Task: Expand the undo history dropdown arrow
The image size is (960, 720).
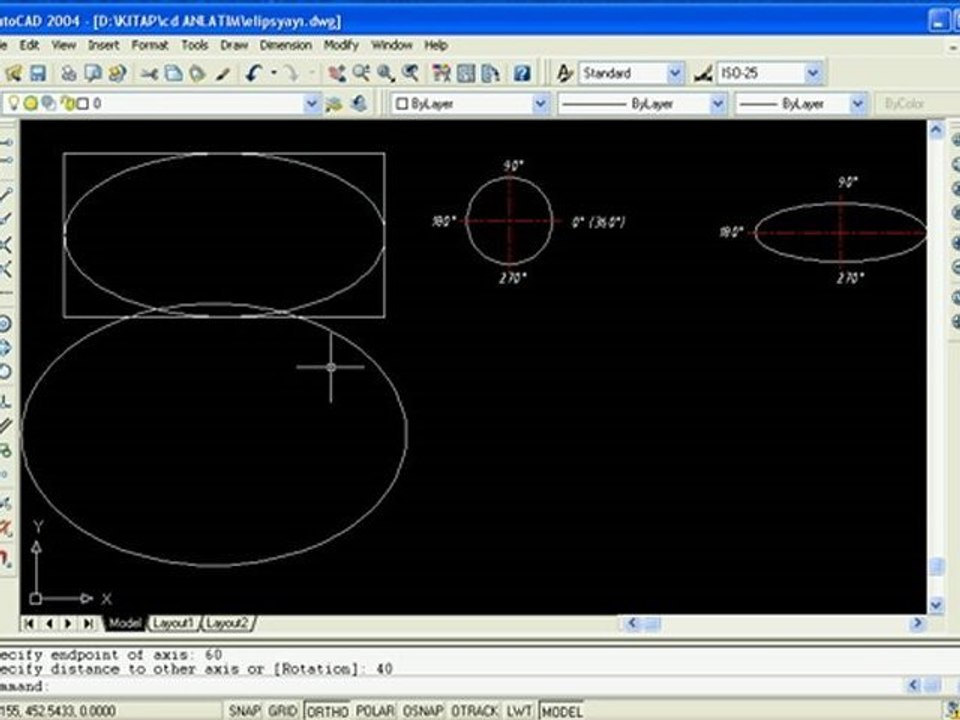Action: 273,73
